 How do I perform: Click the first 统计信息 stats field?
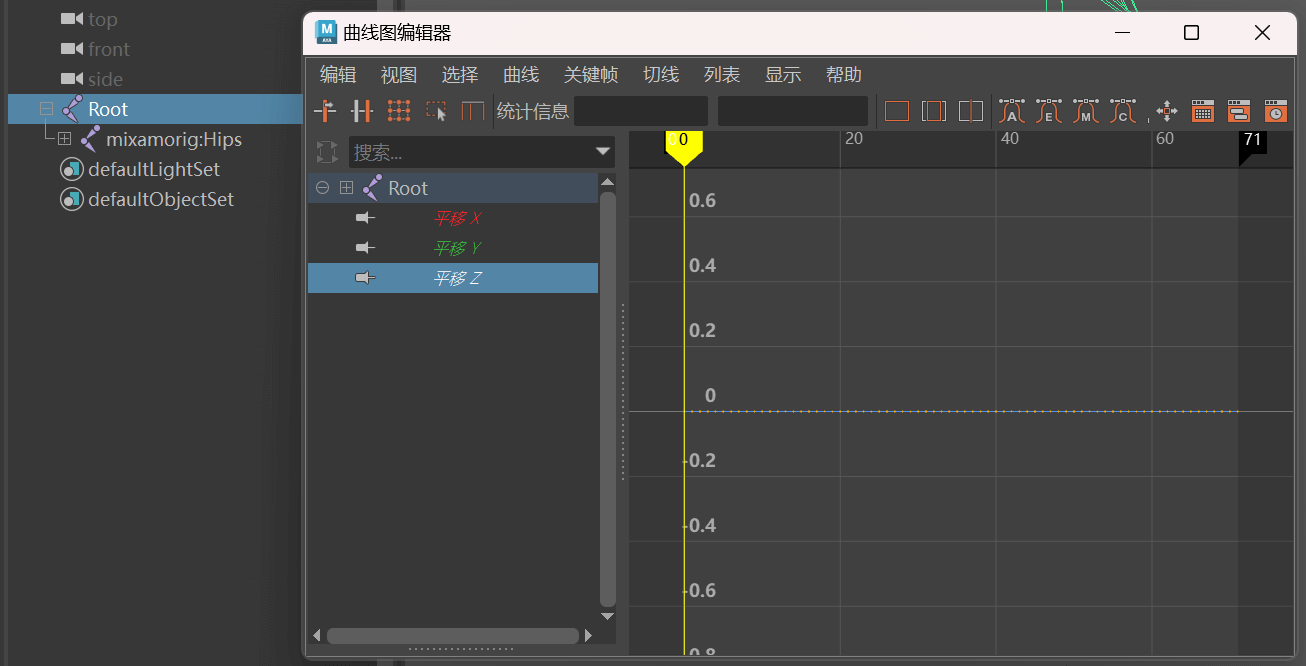click(641, 111)
